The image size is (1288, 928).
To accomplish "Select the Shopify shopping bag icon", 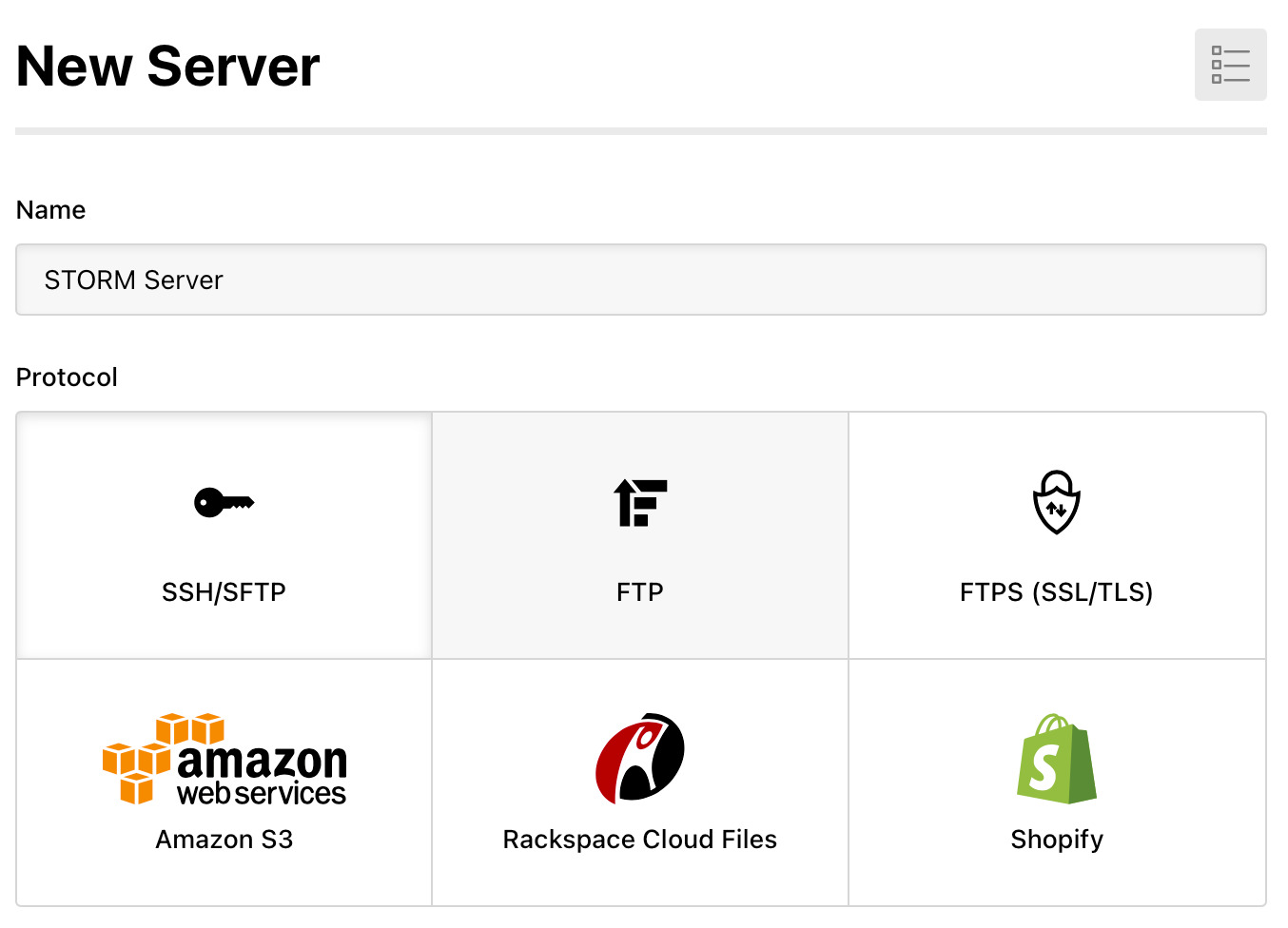I will [x=1056, y=759].
